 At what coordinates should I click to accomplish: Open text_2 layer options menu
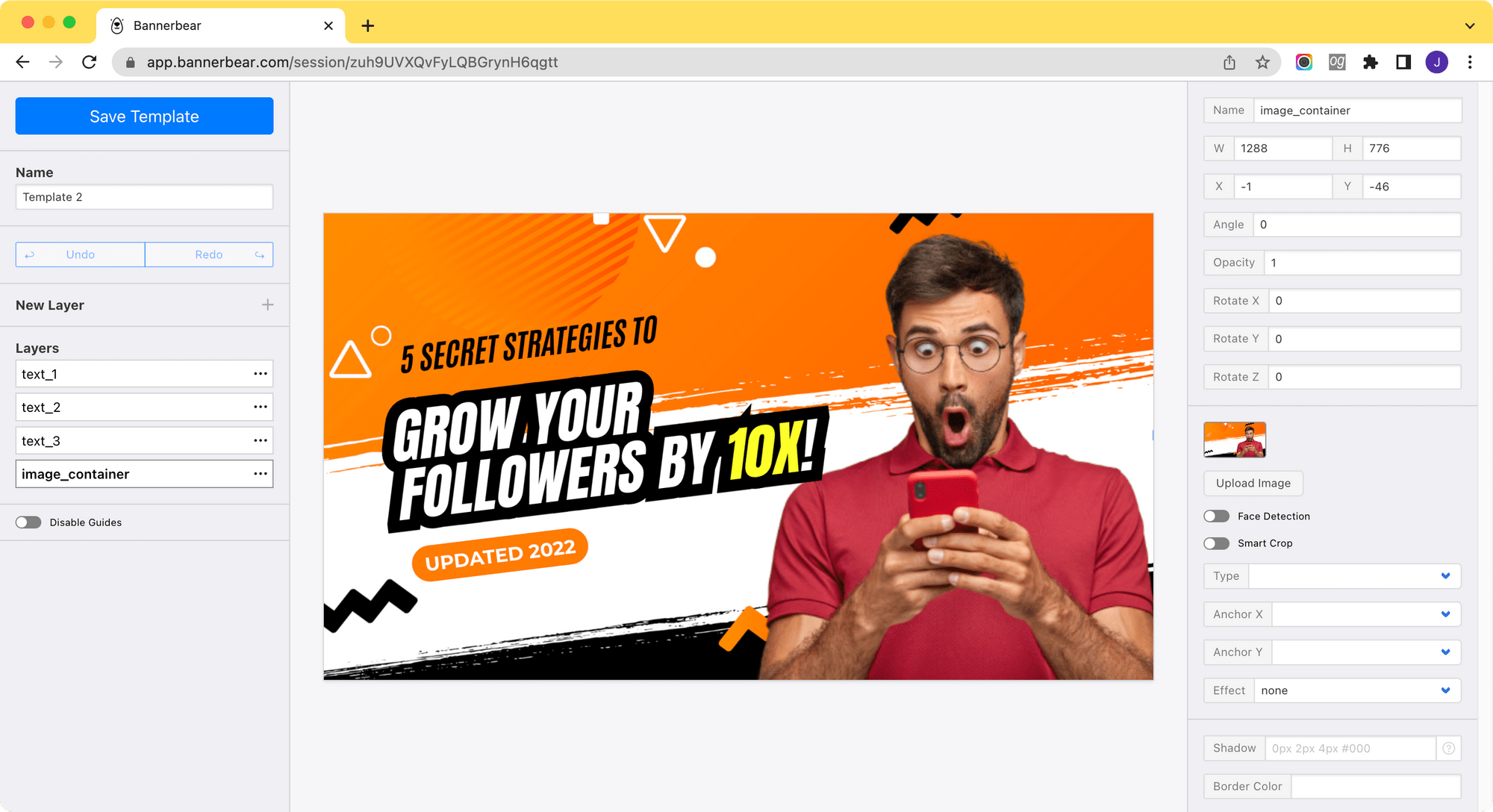coord(260,407)
